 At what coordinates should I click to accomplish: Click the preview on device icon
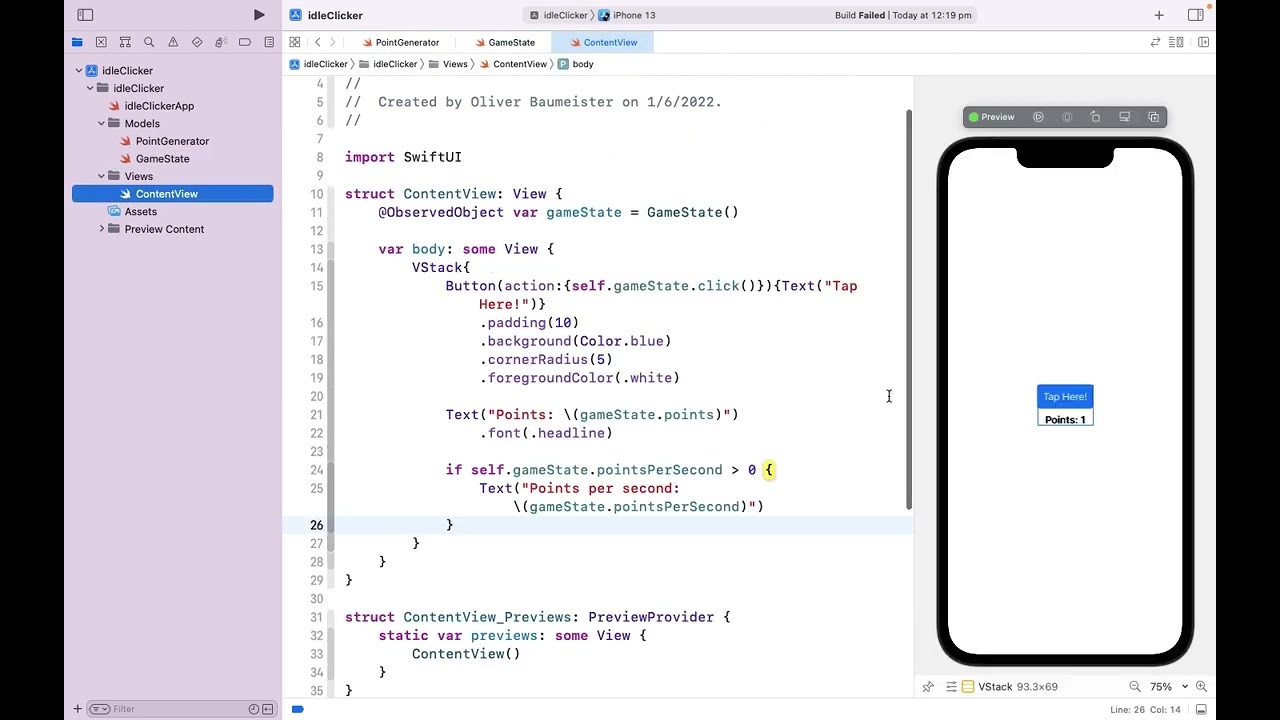point(1067,117)
